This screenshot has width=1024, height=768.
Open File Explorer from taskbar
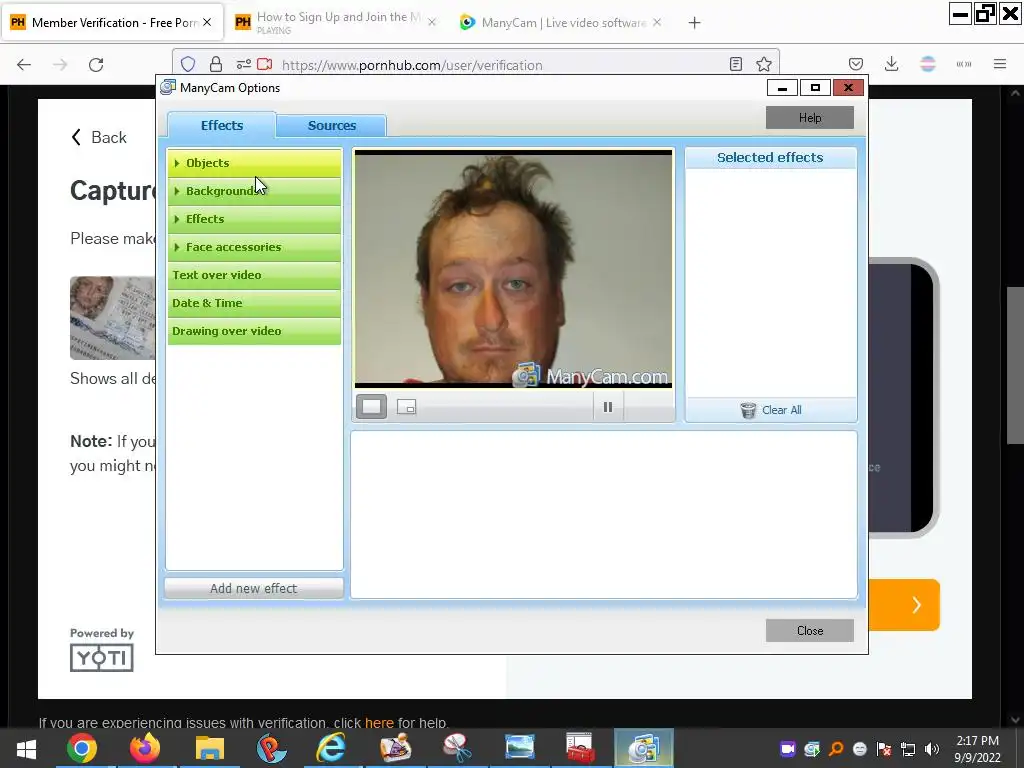coord(209,748)
